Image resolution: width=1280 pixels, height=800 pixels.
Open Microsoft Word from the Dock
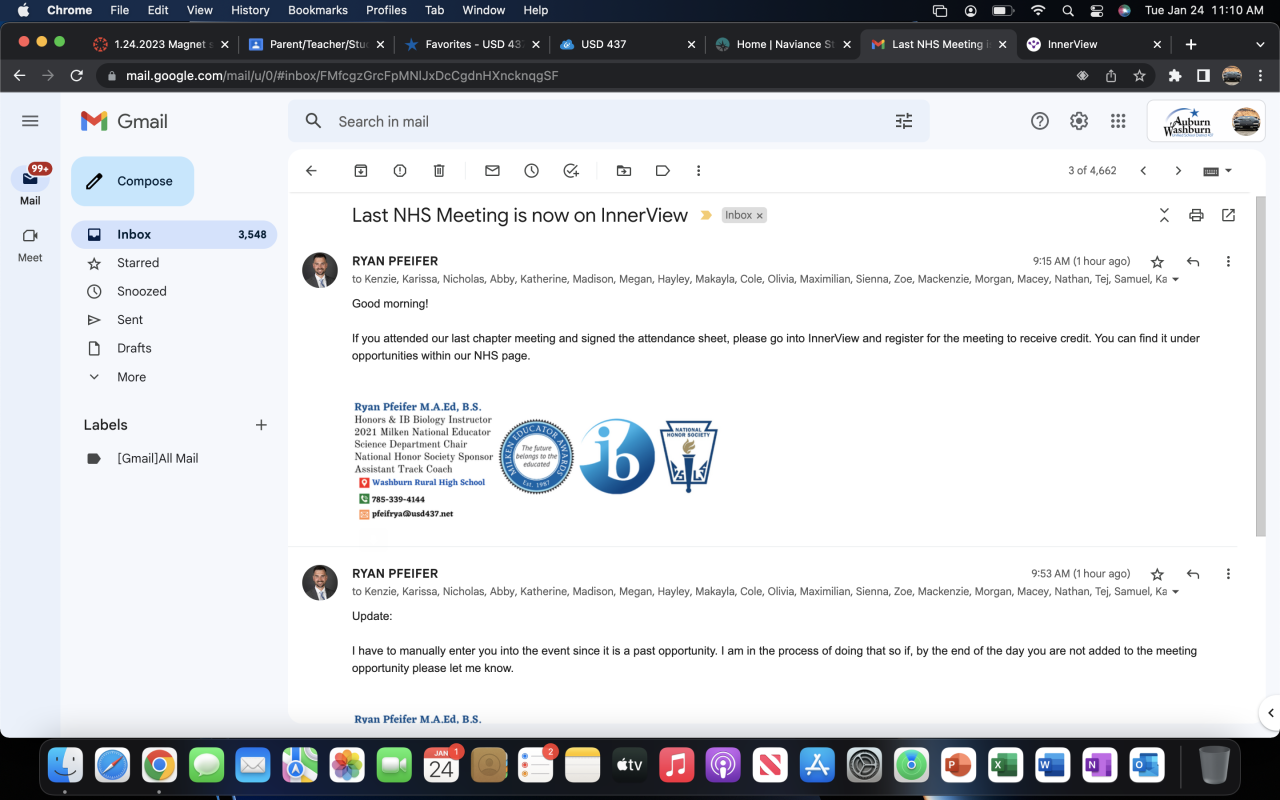pyautogui.click(x=1053, y=765)
